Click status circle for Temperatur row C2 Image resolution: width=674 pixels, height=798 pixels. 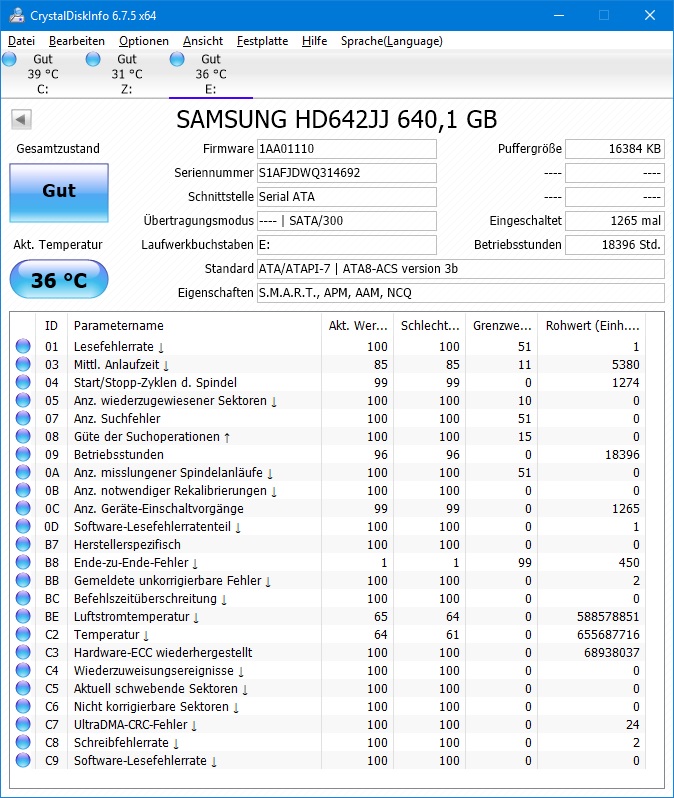coord(23,634)
